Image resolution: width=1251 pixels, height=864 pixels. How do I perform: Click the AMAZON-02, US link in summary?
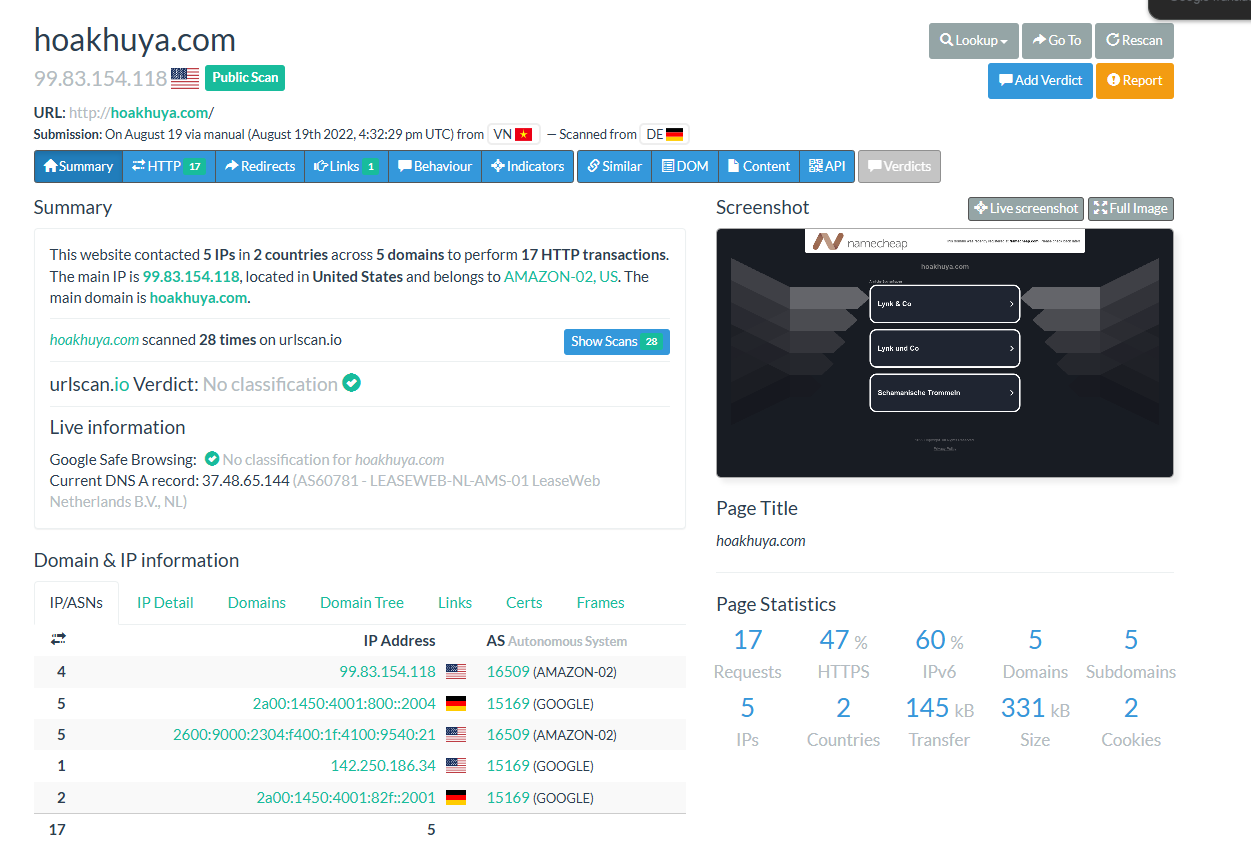click(x=560, y=277)
